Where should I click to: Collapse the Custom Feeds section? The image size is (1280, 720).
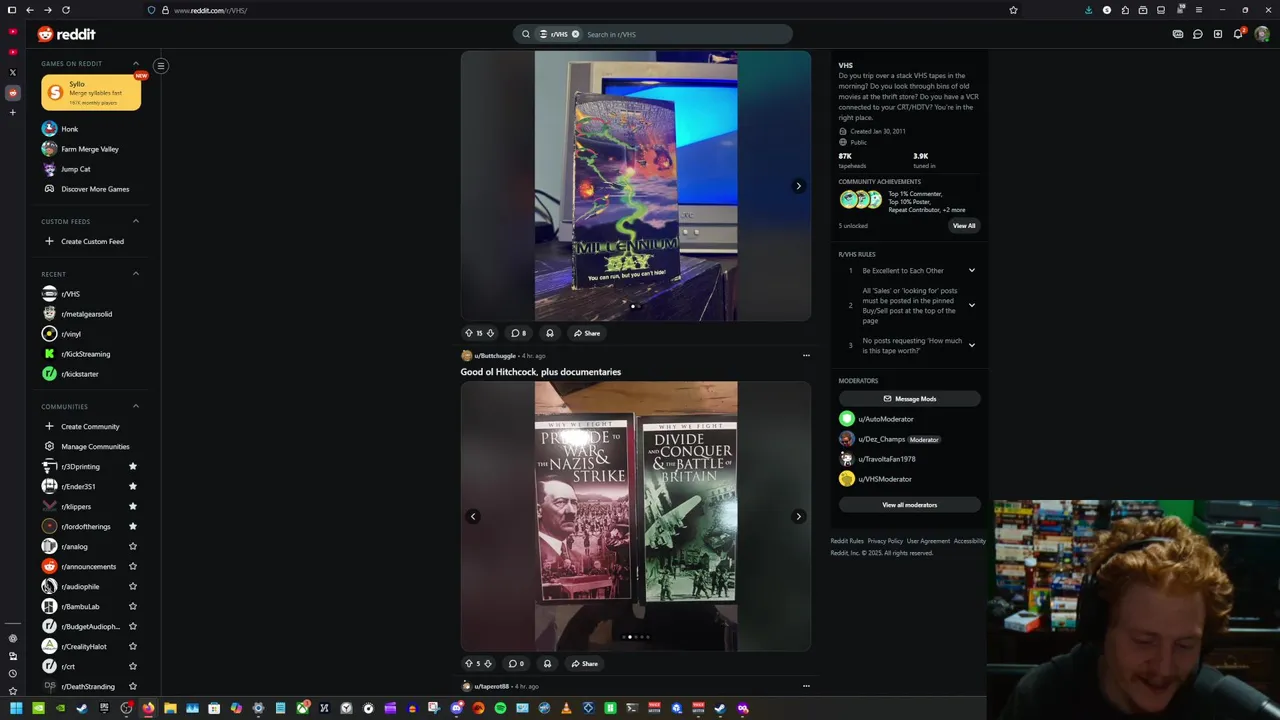point(136,221)
